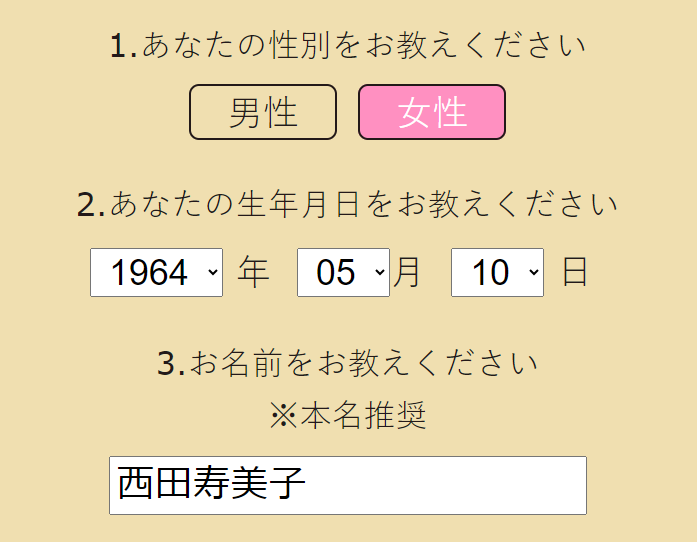Image resolution: width=697 pixels, height=542 pixels.
Task: Click the 日 label beside the day selector
Action: (x=574, y=273)
